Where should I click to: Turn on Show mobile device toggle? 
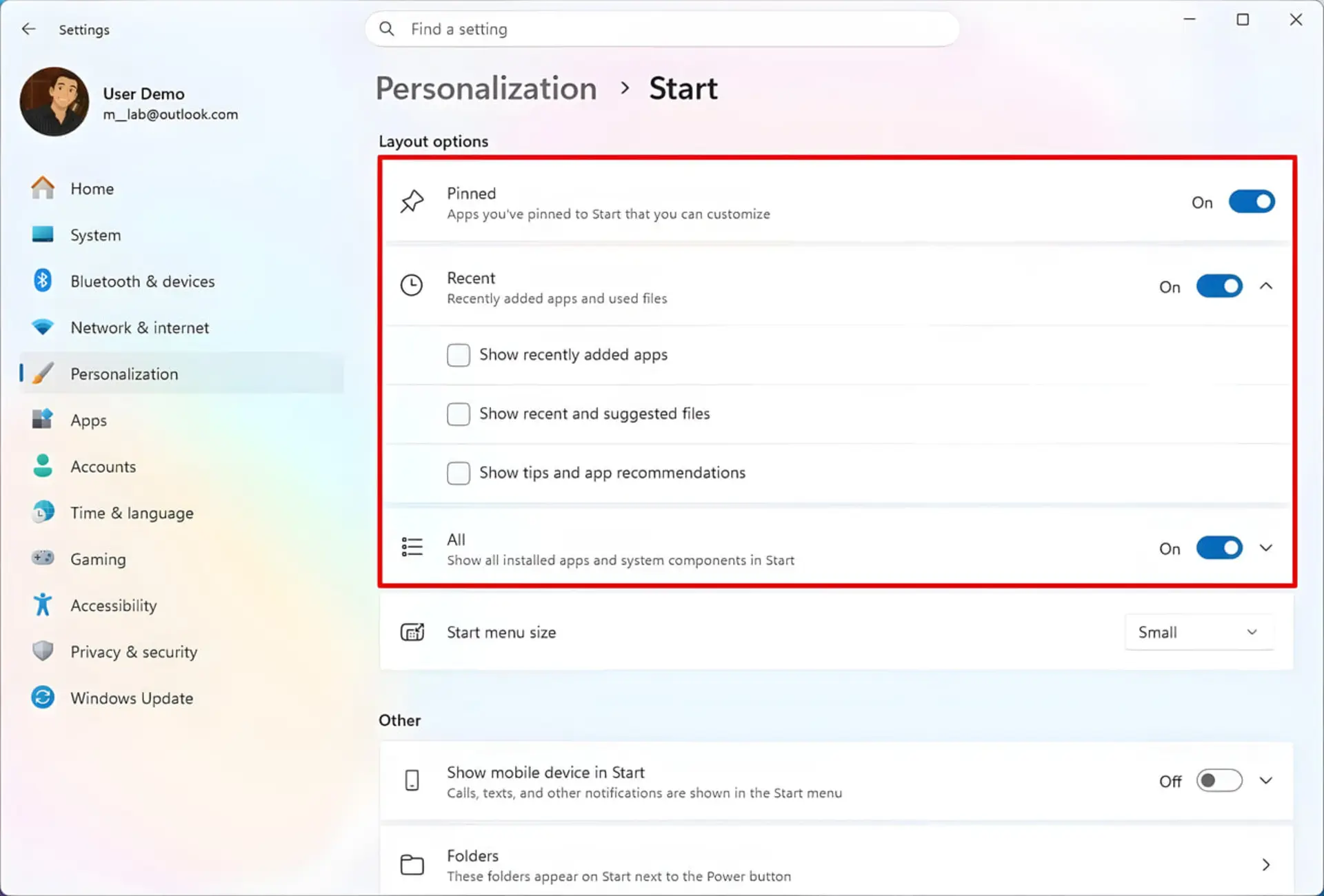(x=1219, y=781)
